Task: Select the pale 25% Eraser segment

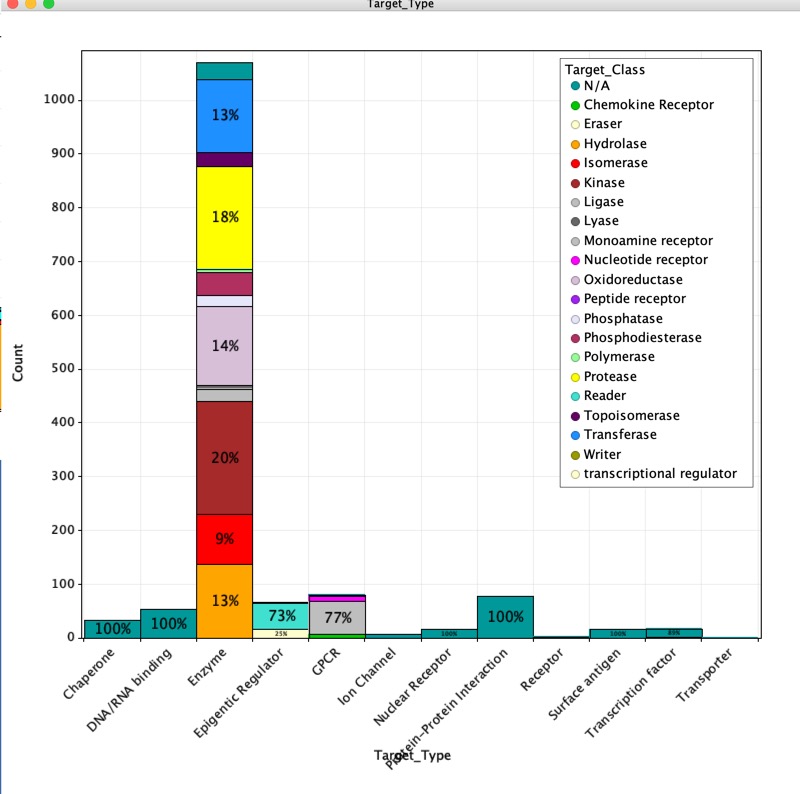Action: pyautogui.click(x=281, y=634)
